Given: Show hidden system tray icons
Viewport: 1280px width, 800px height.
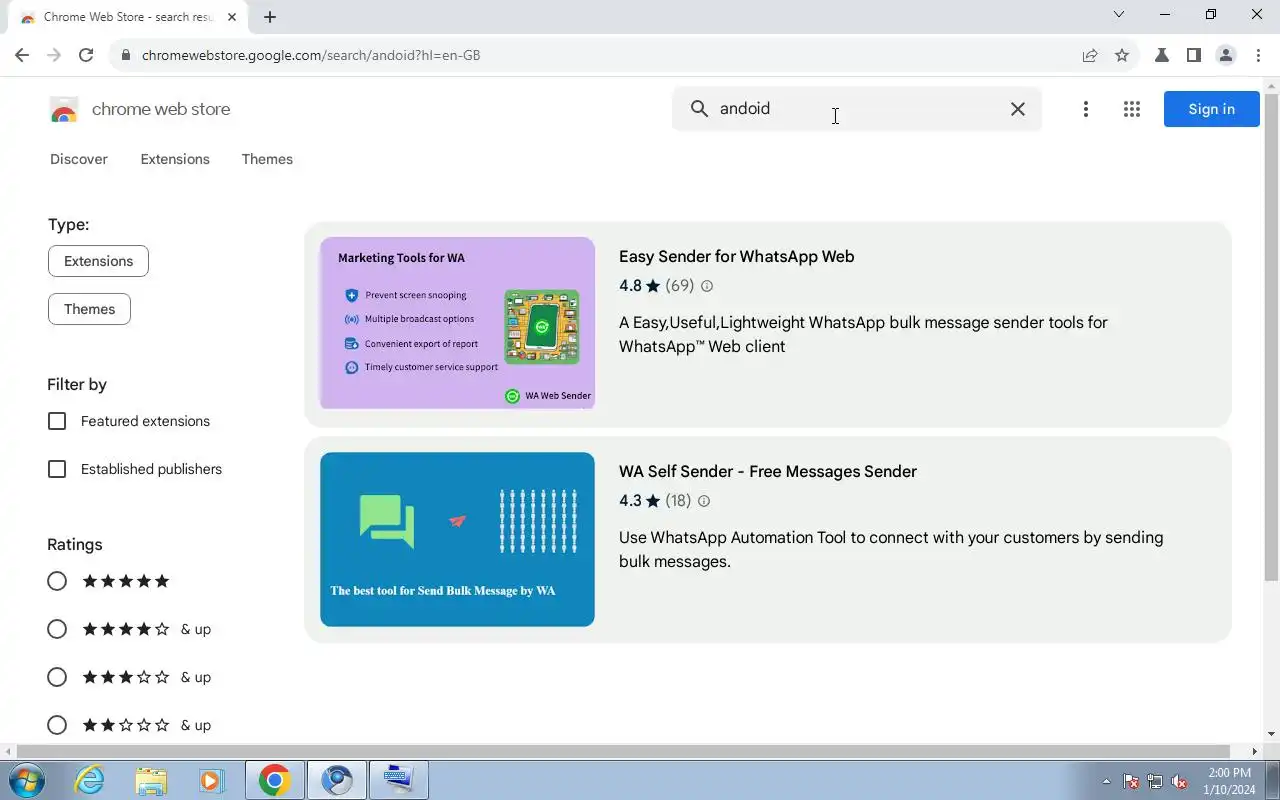Looking at the screenshot, I should click(1106, 781).
